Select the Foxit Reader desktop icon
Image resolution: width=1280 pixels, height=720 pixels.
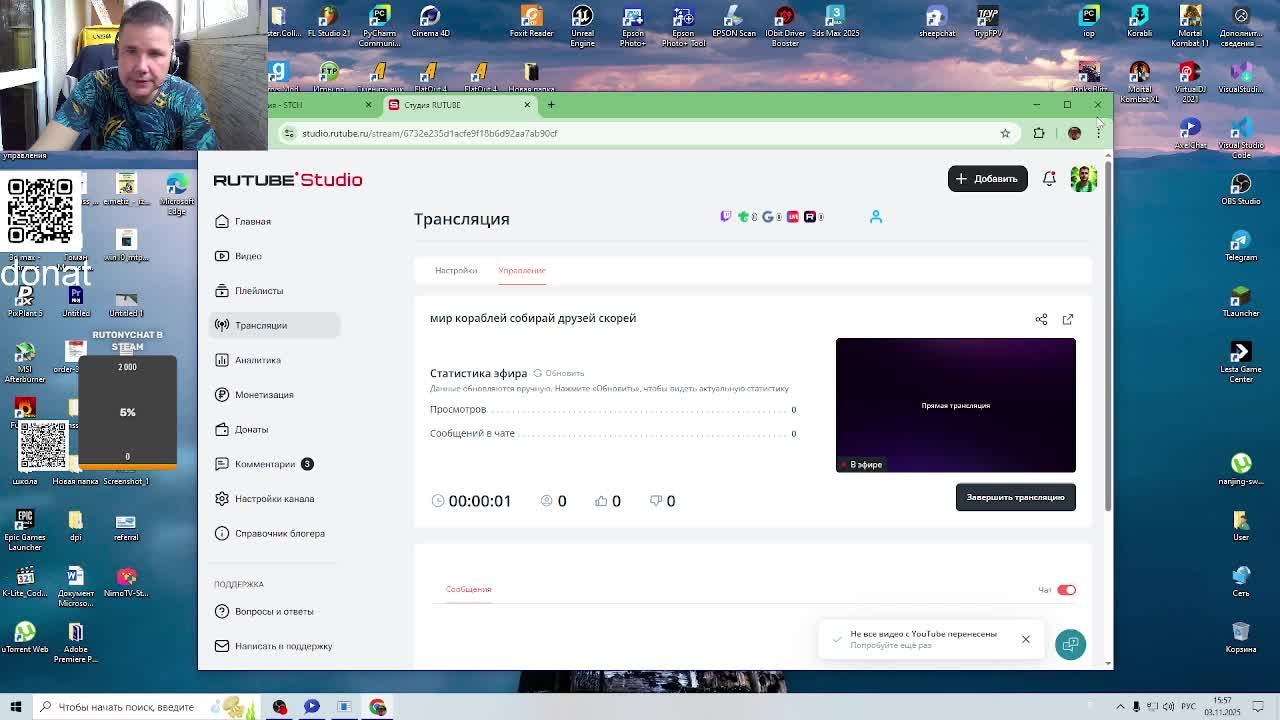coord(531,21)
